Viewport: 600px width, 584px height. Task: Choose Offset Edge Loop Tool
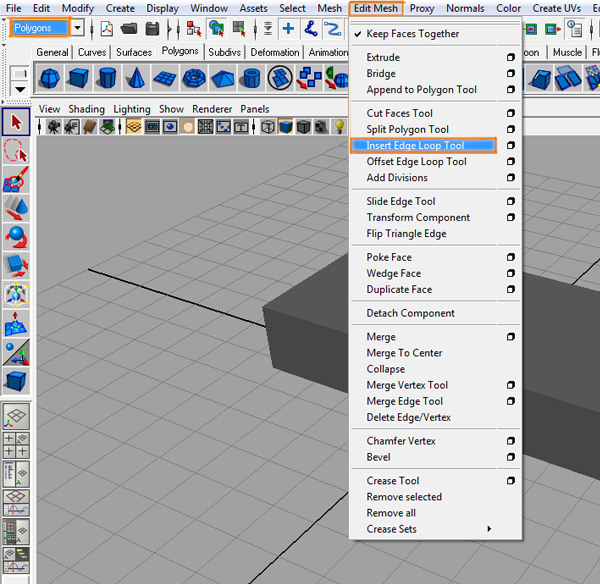pos(416,161)
